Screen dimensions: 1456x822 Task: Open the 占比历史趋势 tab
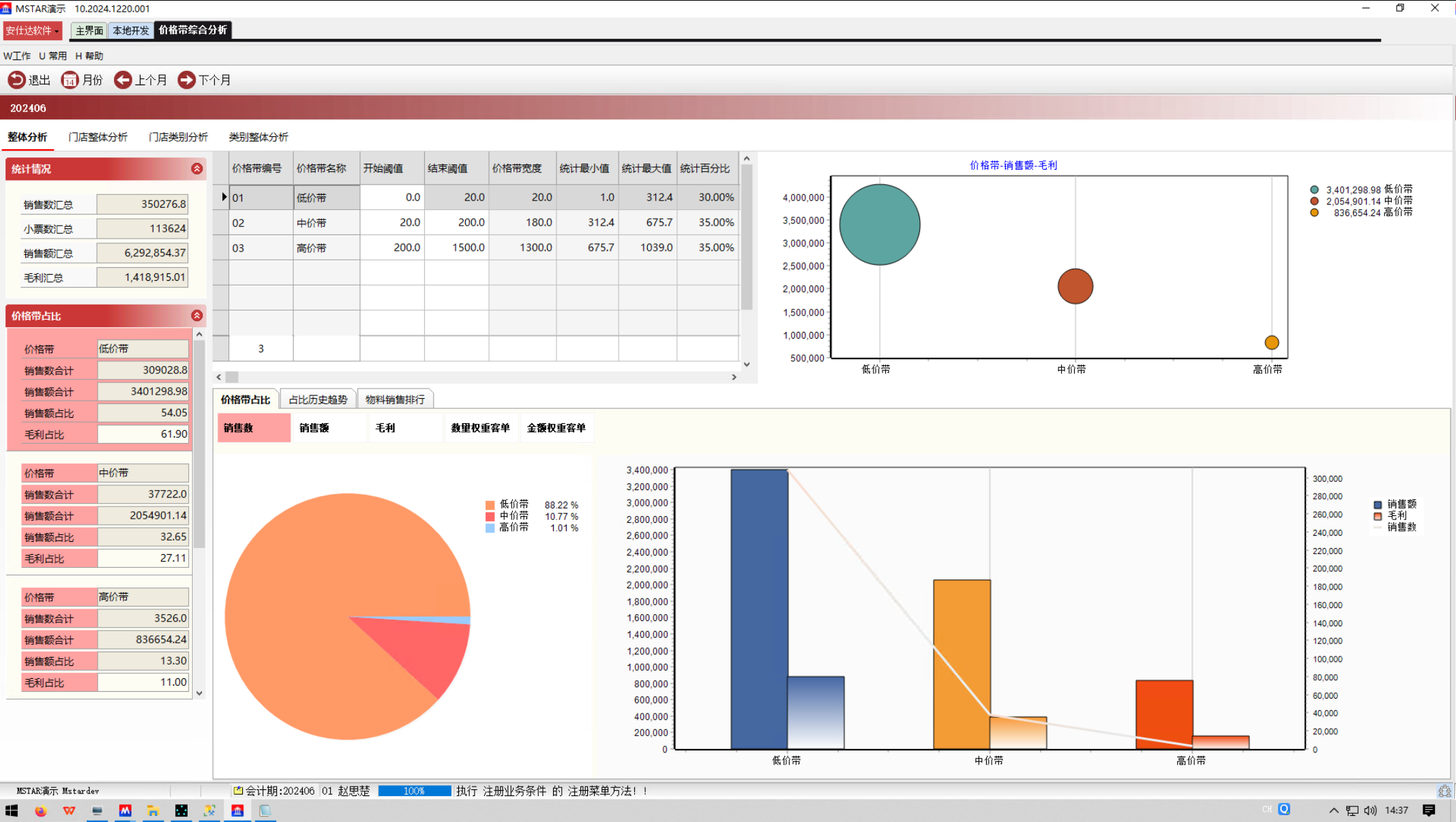click(x=318, y=399)
